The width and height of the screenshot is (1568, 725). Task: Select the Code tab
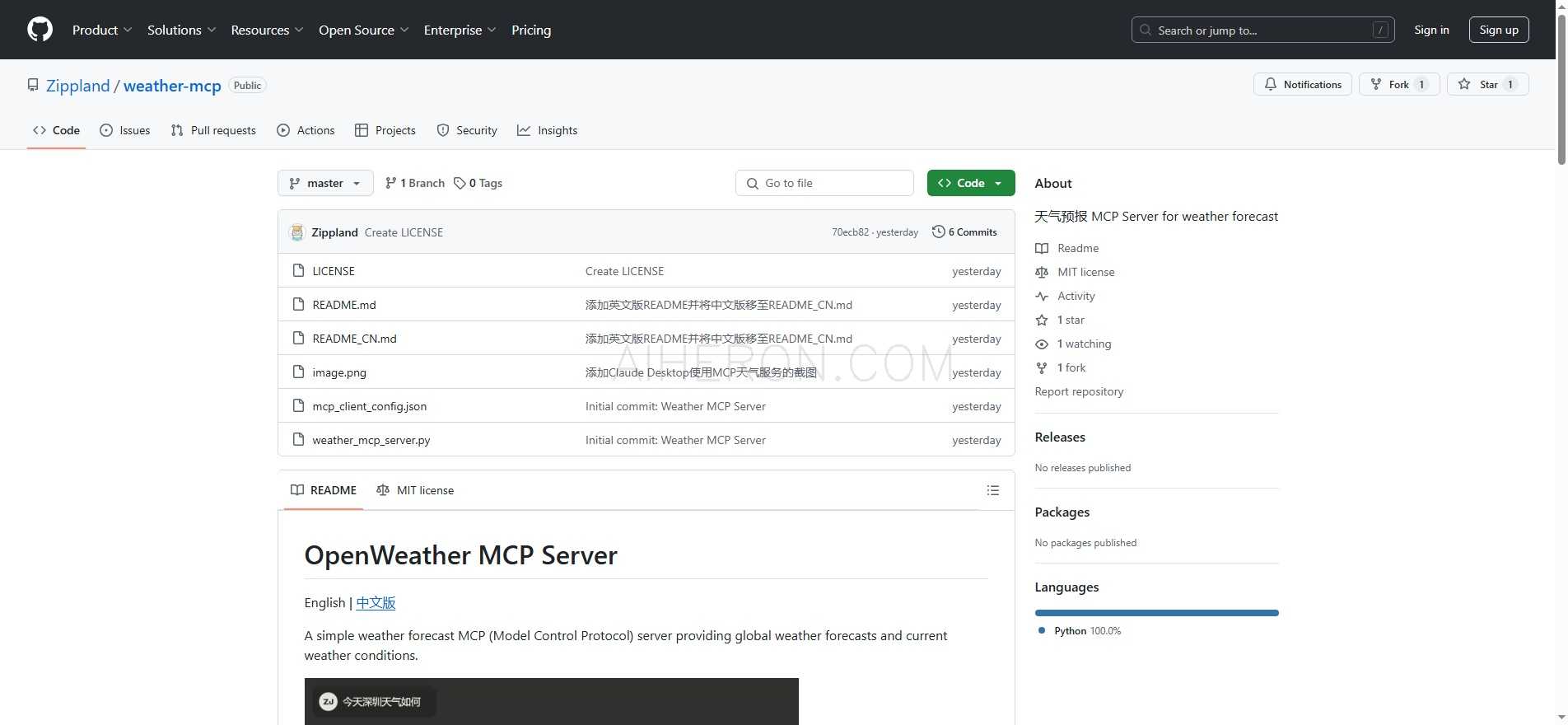point(56,130)
